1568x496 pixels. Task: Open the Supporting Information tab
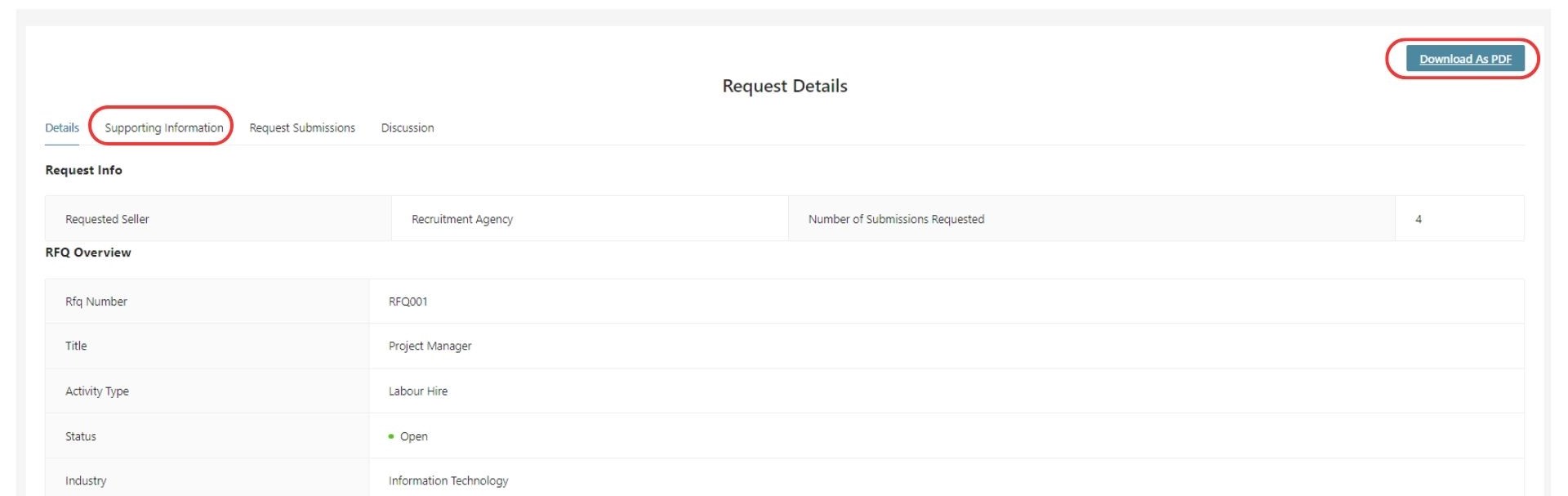[x=164, y=127]
